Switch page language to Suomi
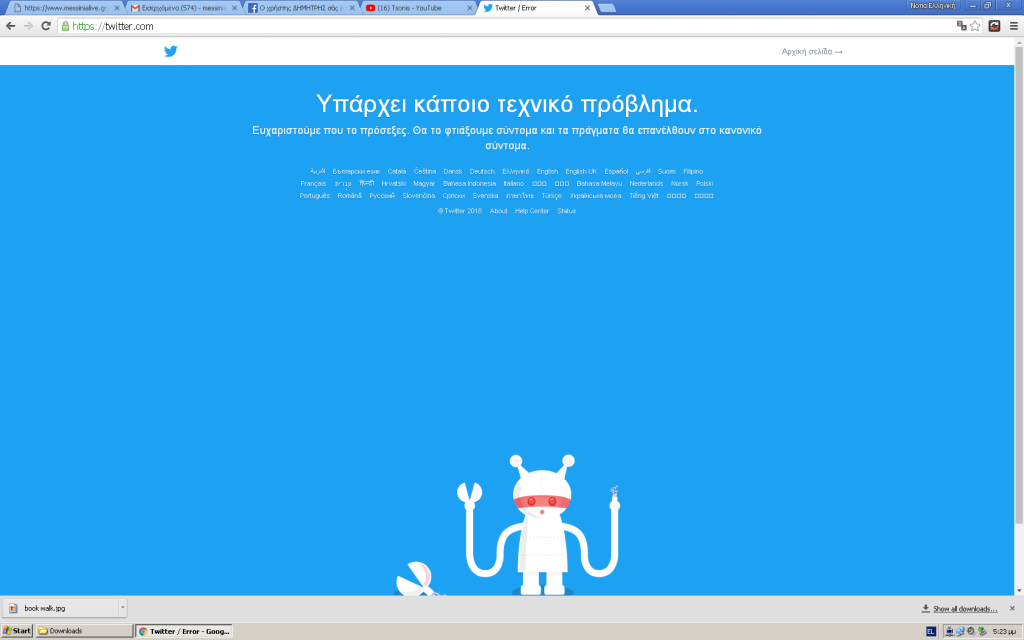Viewport: 1024px width, 640px height. [667, 172]
